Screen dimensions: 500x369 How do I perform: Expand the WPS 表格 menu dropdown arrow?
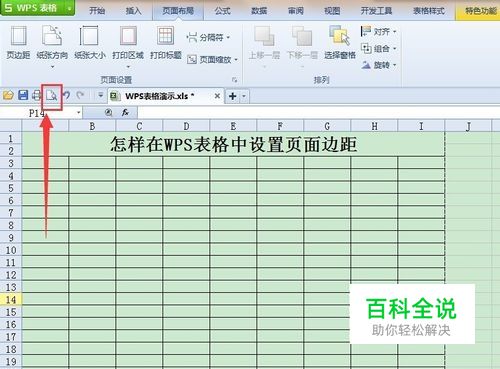(x=70, y=8)
